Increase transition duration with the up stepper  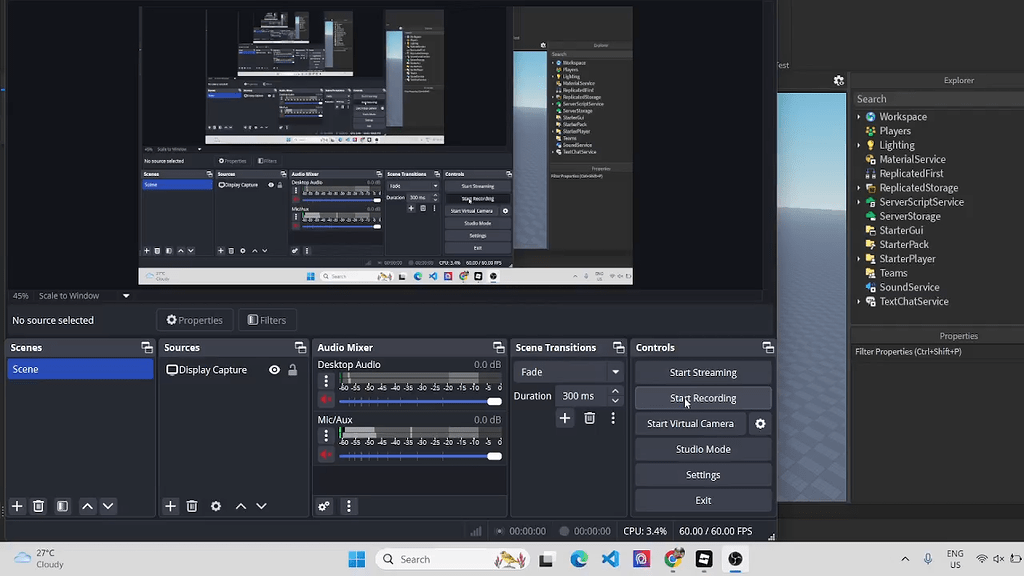click(615, 391)
